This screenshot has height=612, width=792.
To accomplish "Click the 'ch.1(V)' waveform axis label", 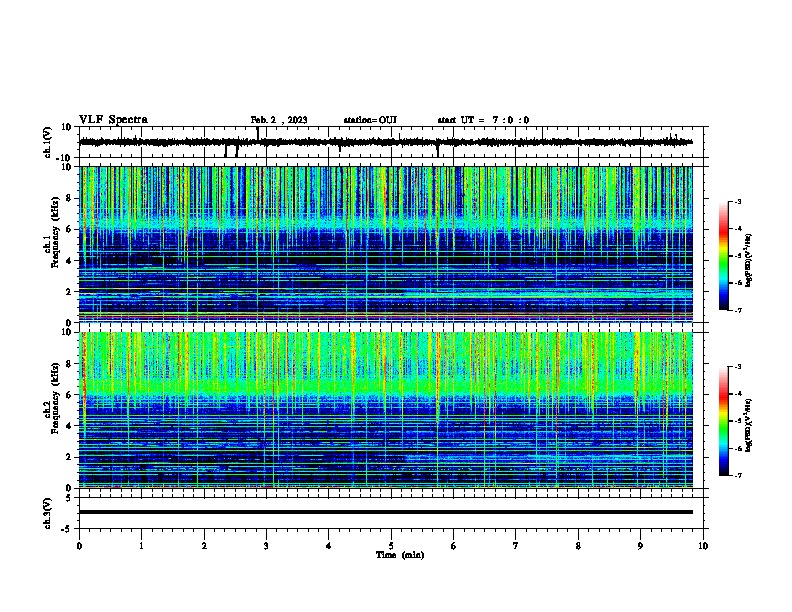I will 48,142.
